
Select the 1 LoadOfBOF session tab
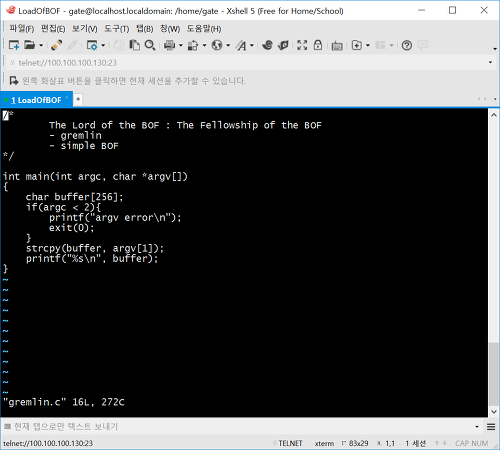[36, 100]
